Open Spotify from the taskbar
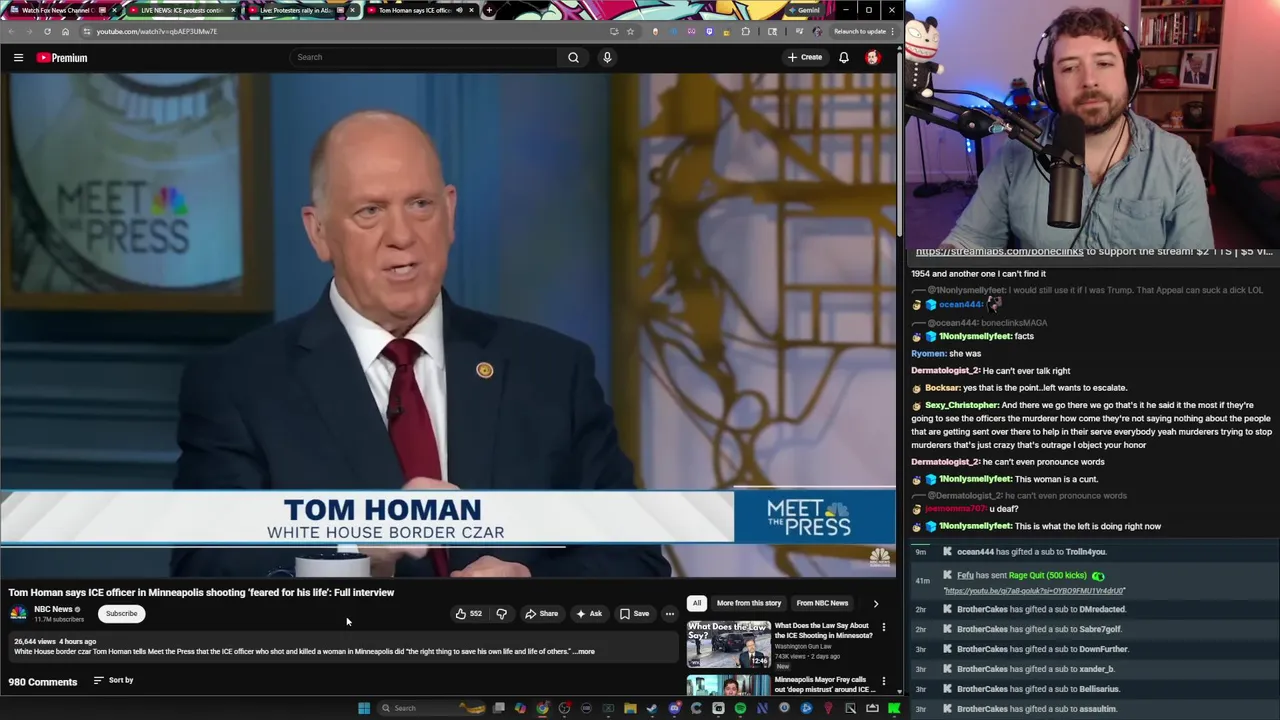This screenshot has height=720, width=1280. pos(740,708)
